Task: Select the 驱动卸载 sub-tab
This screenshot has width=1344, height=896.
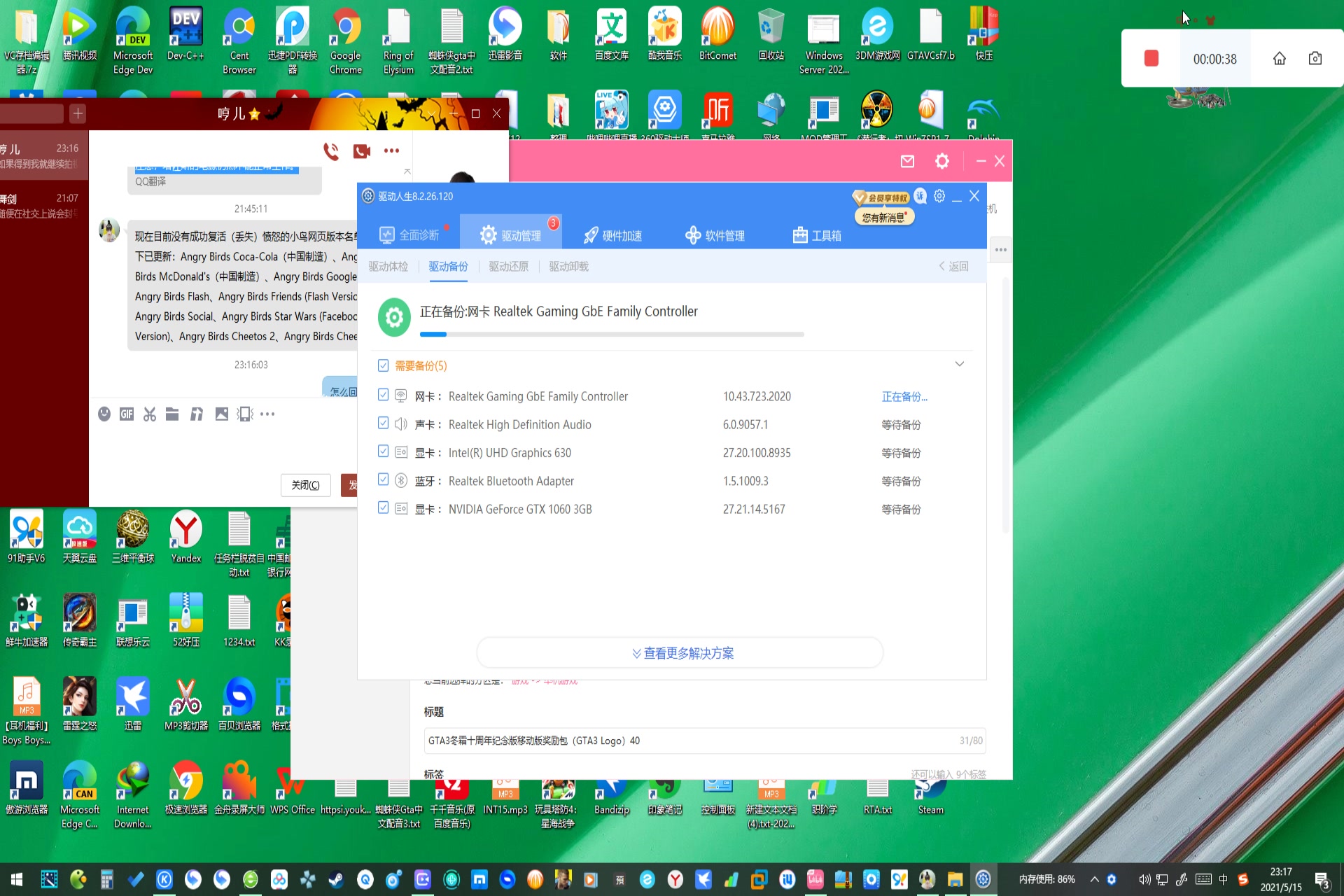Action: click(x=569, y=266)
